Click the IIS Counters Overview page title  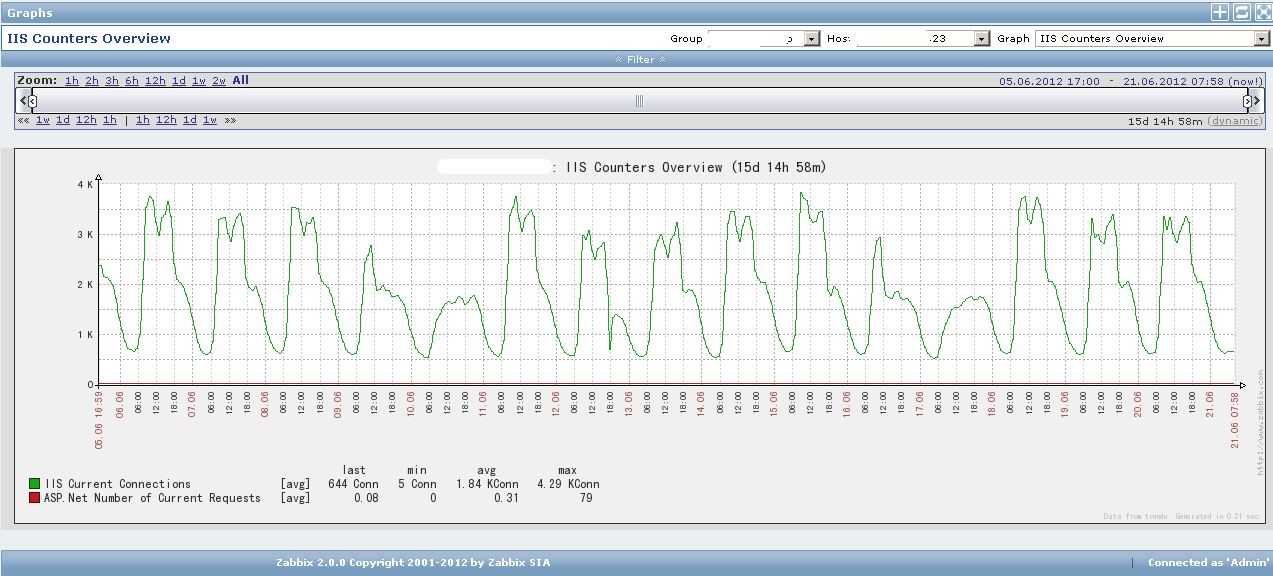(89, 38)
